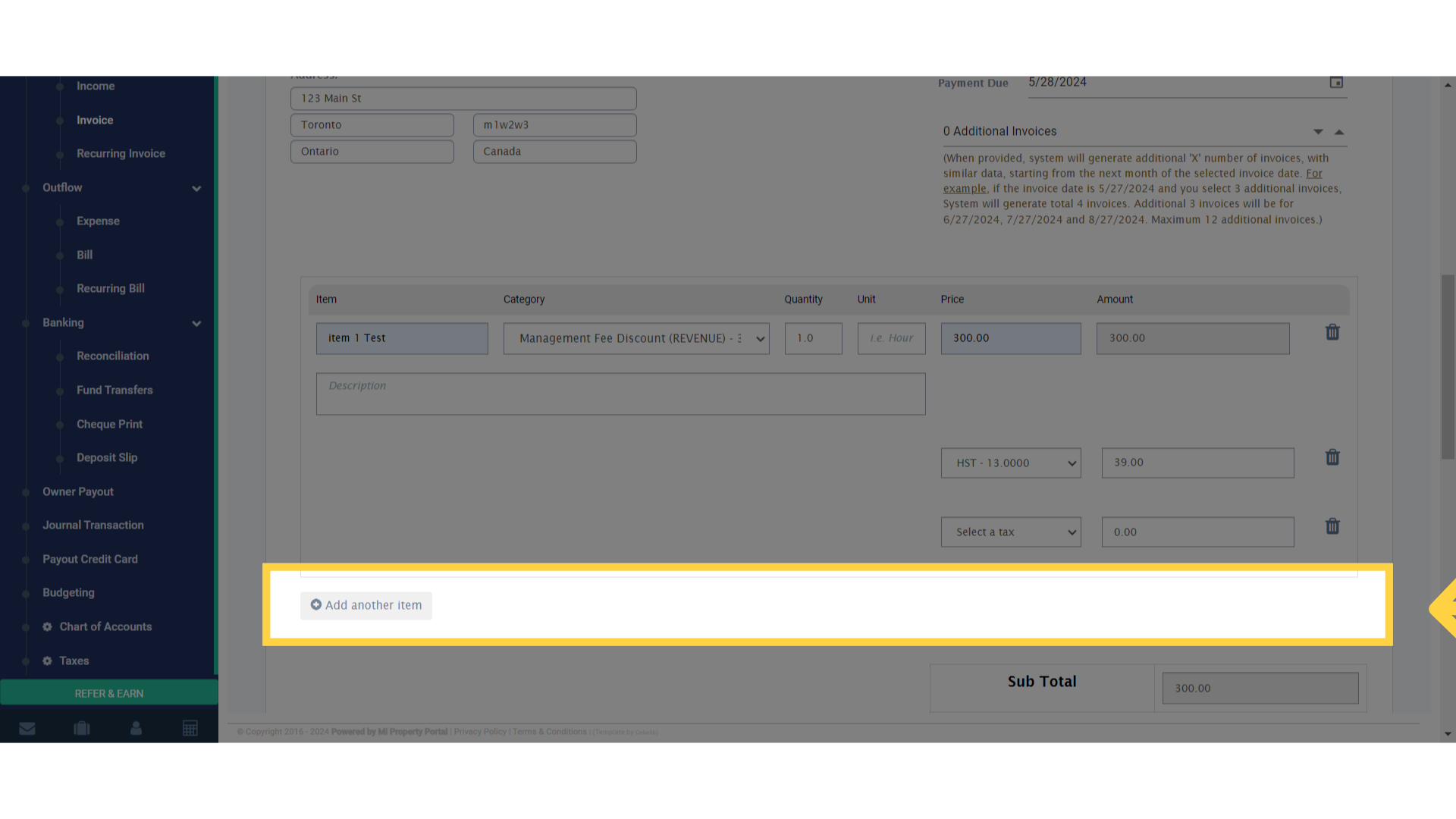Open Recurring Invoice from the sidebar
This screenshot has width=1456, height=819.
(121, 153)
